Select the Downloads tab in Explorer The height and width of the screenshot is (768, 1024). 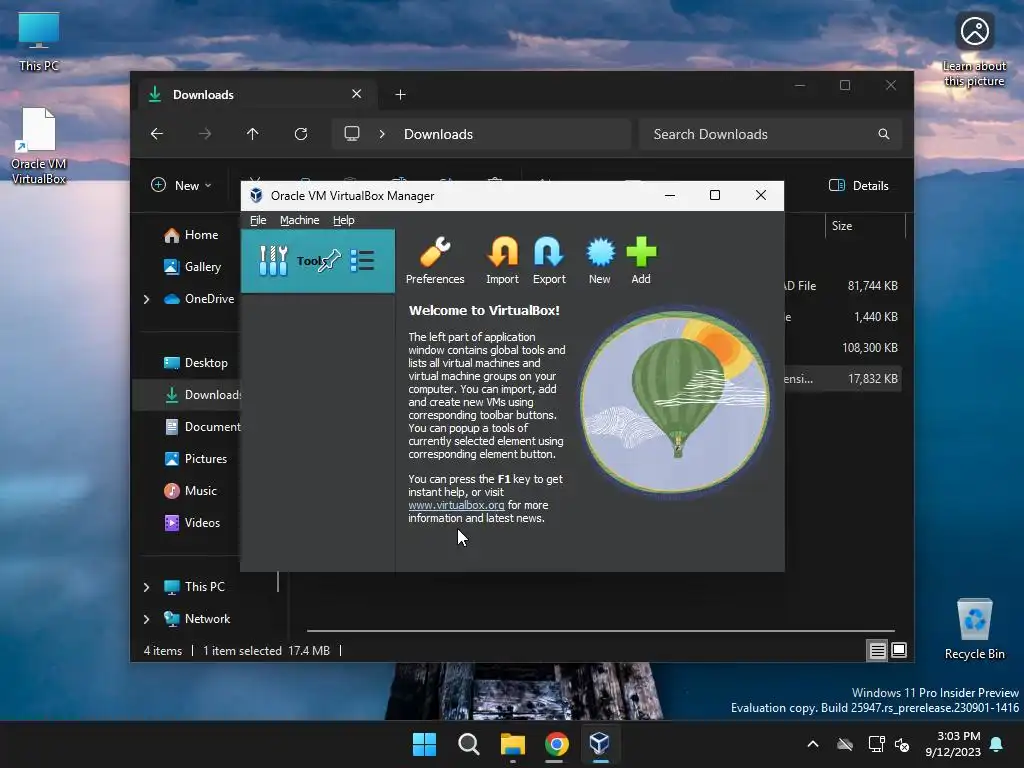tap(258, 95)
